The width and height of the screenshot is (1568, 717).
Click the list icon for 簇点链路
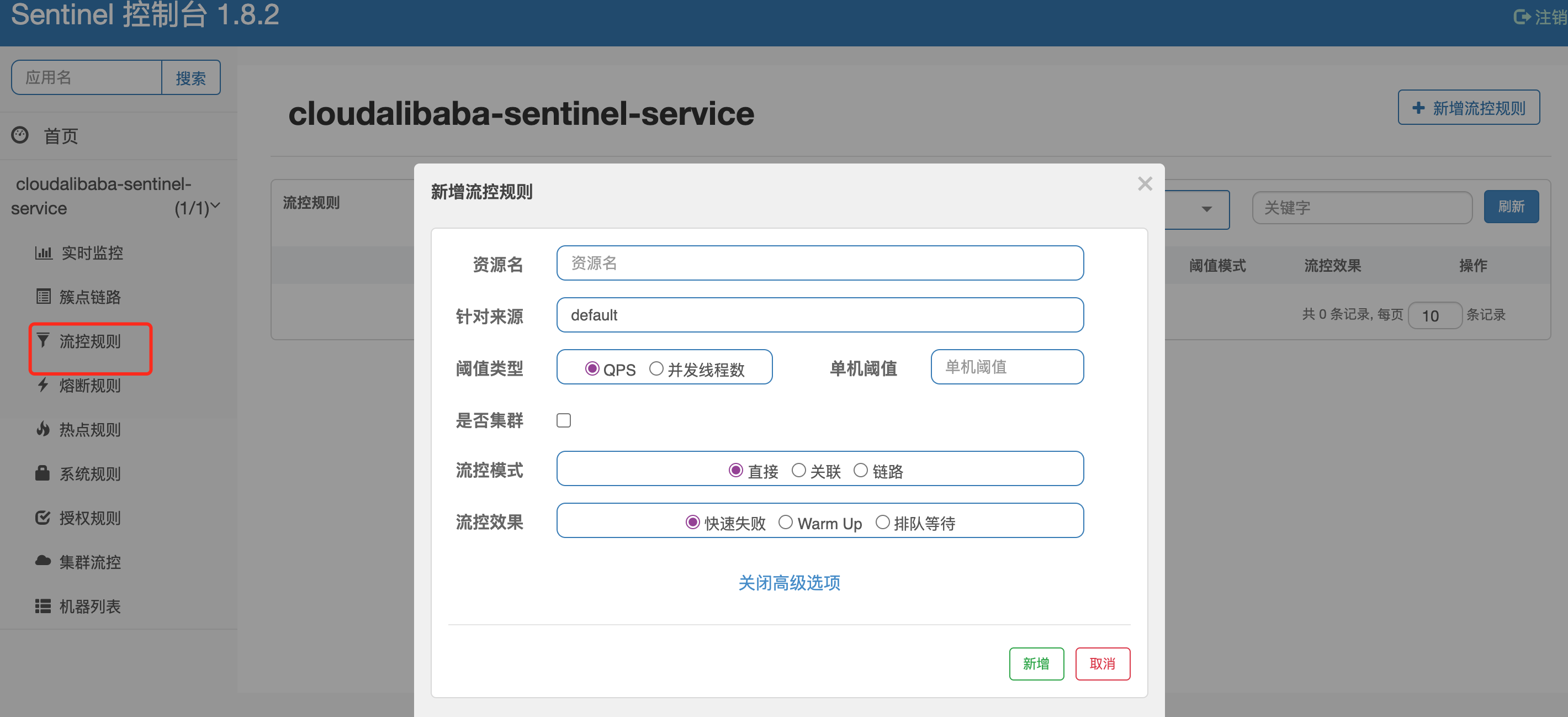[x=43, y=296]
